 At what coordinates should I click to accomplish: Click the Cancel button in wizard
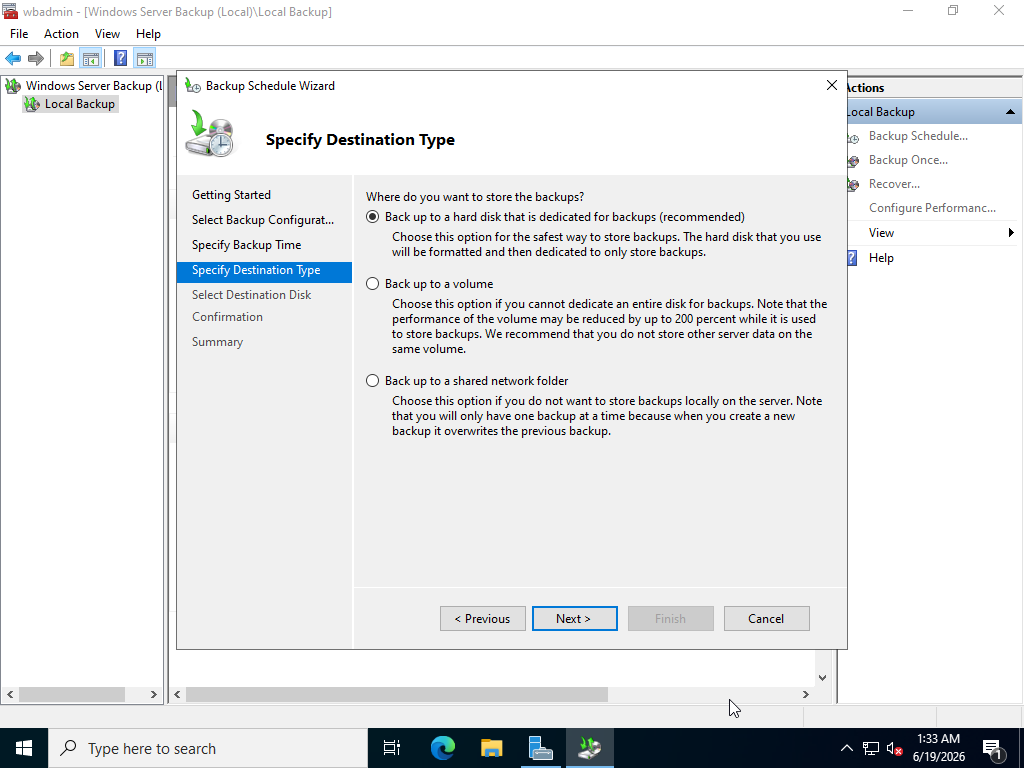point(767,618)
